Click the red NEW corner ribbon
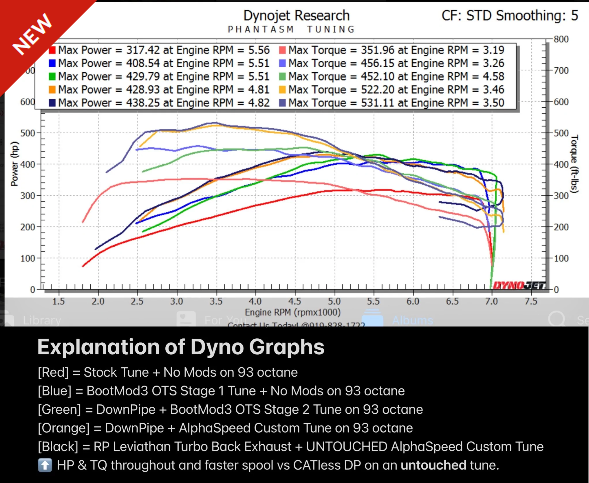This screenshot has height=483, width=589. coord(34,34)
